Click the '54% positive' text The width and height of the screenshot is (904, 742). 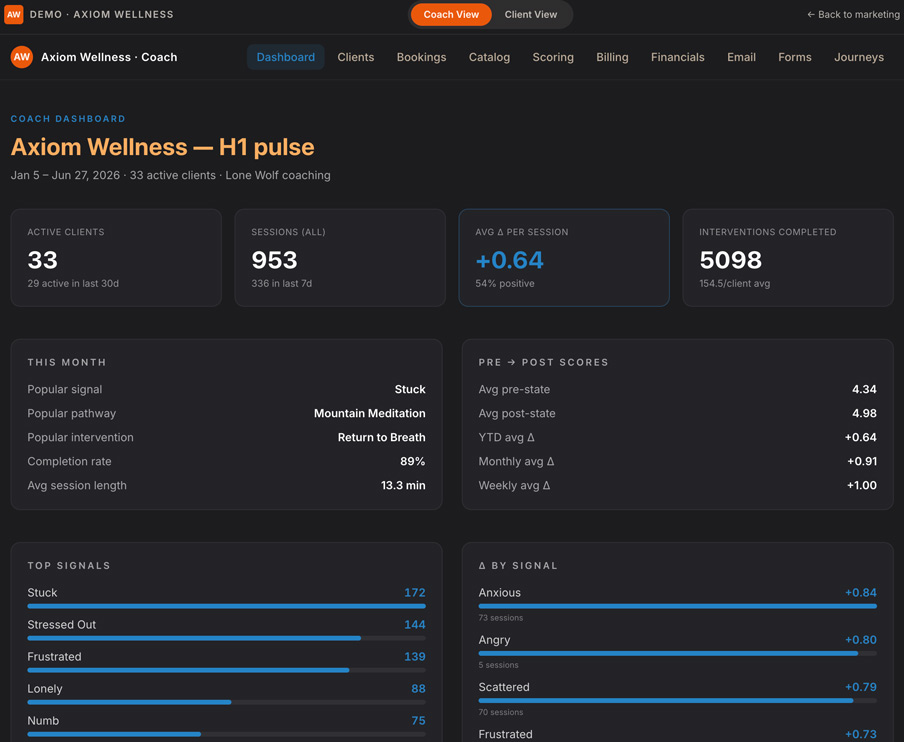504,284
